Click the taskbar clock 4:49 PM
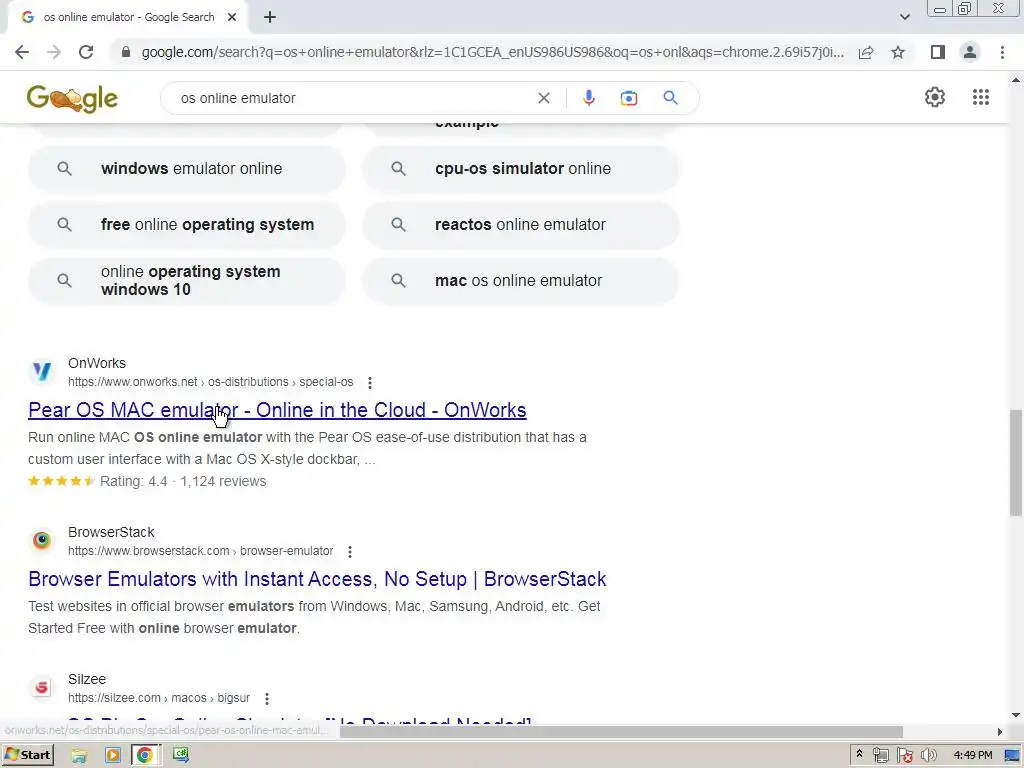1024x768 pixels. click(x=972, y=756)
